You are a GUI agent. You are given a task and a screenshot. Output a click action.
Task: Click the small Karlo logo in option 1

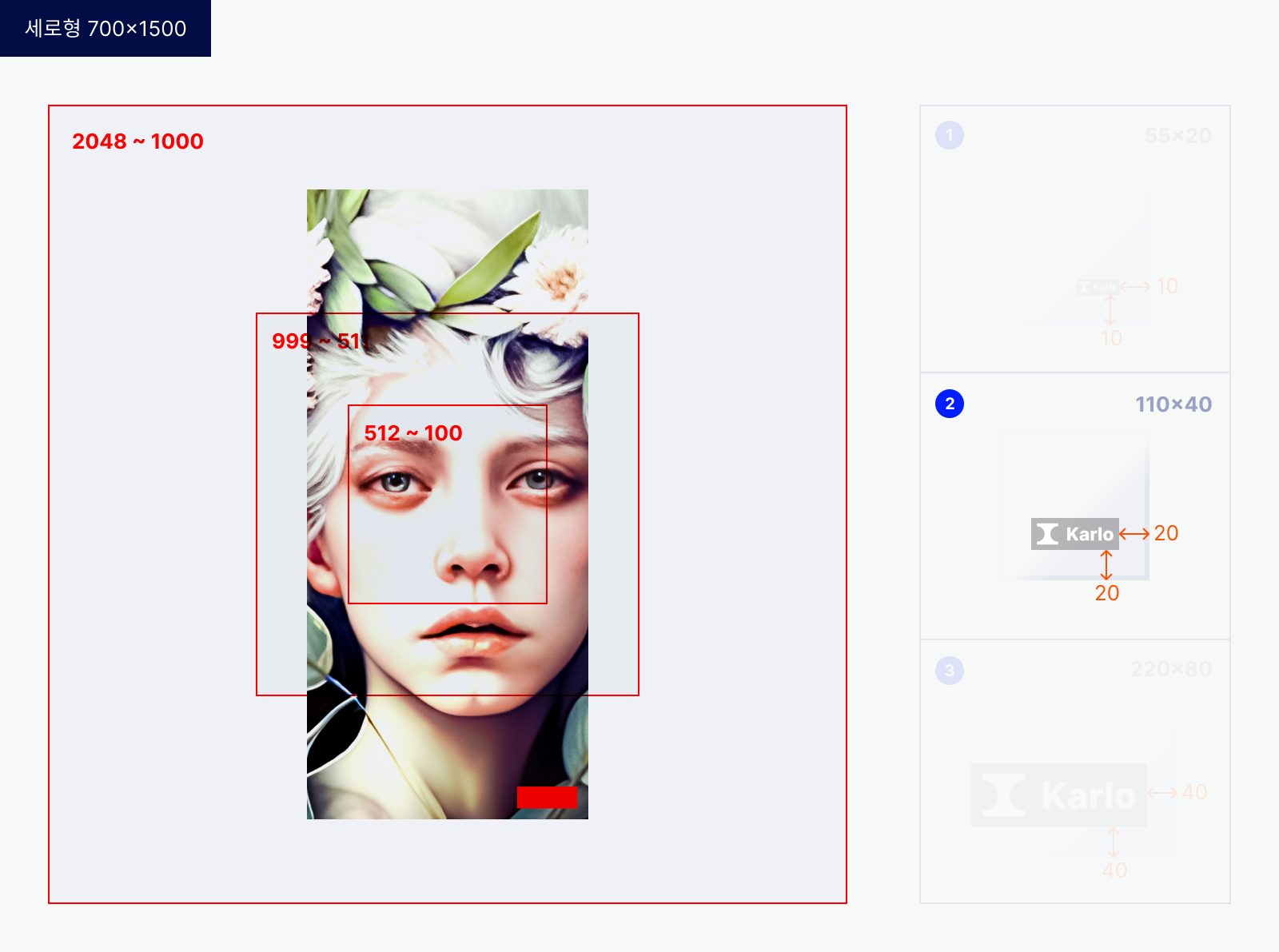click(1098, 287)
